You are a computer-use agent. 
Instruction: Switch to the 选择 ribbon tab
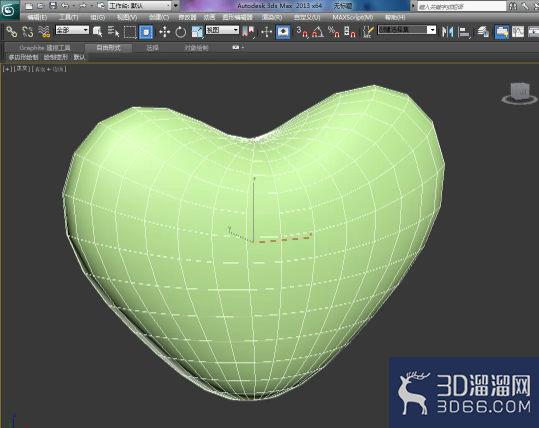point(152,48)
